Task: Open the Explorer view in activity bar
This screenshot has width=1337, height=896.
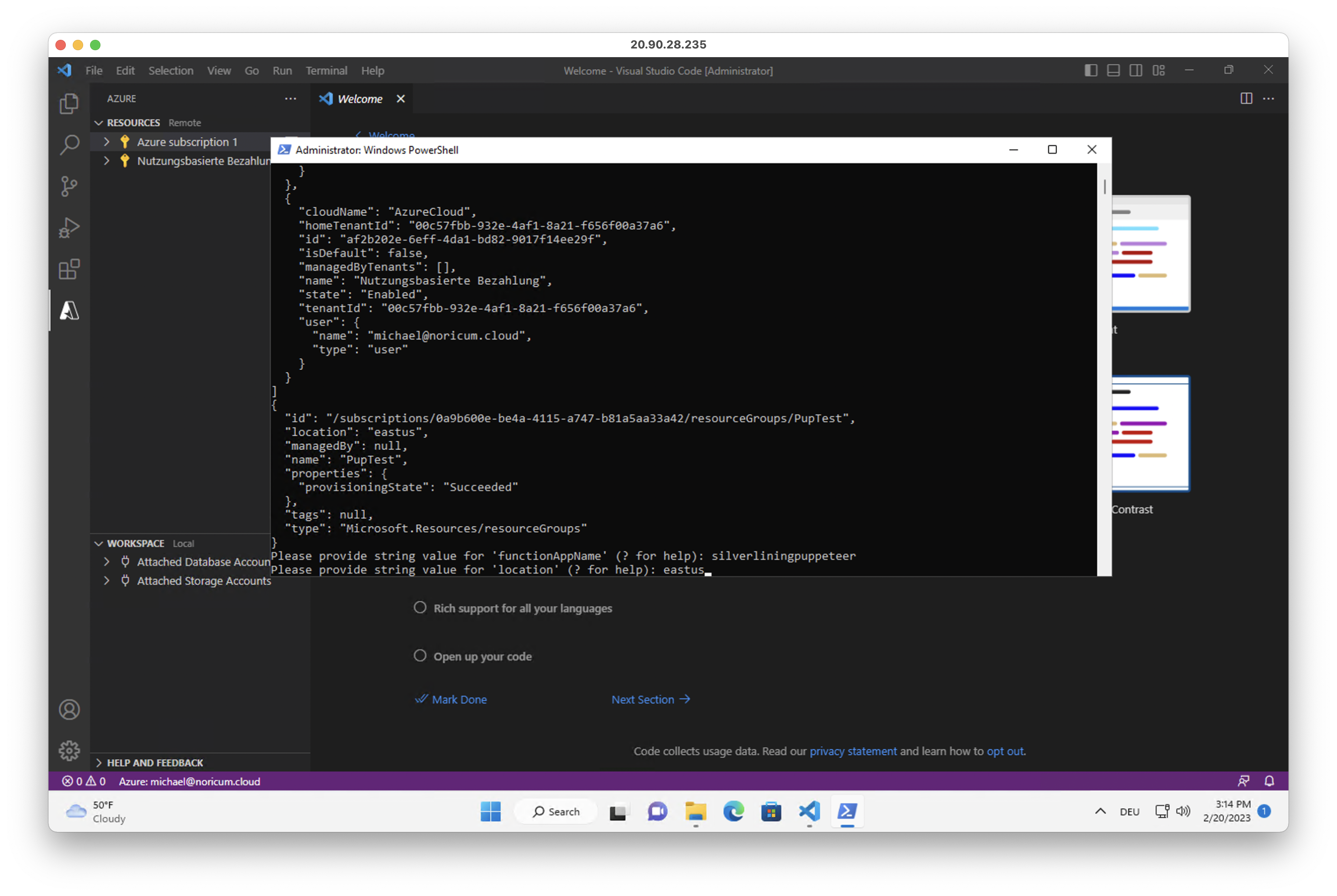Action: (x=69, y=103)
